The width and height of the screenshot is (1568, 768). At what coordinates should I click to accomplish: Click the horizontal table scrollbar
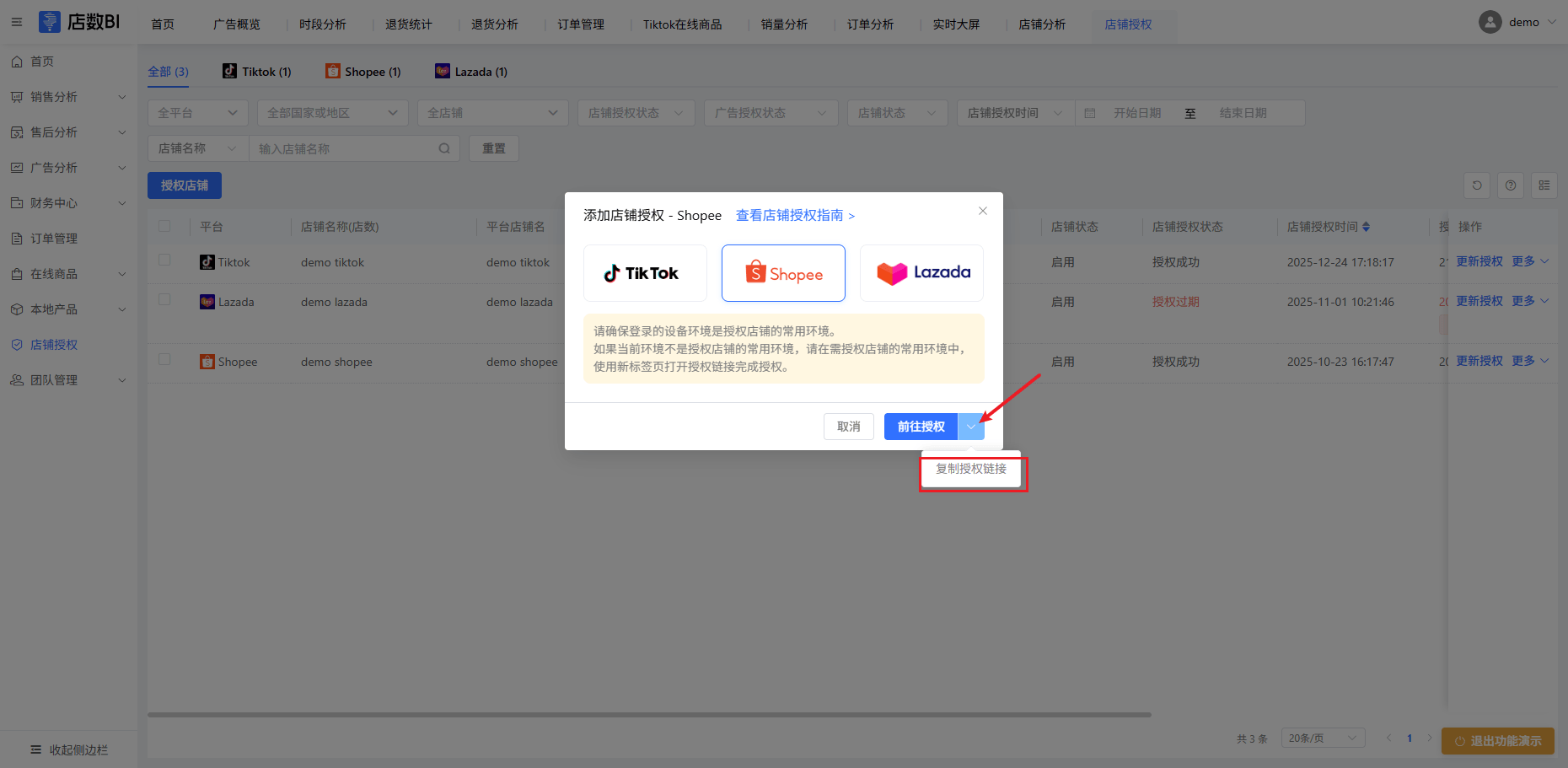[649, 715]
